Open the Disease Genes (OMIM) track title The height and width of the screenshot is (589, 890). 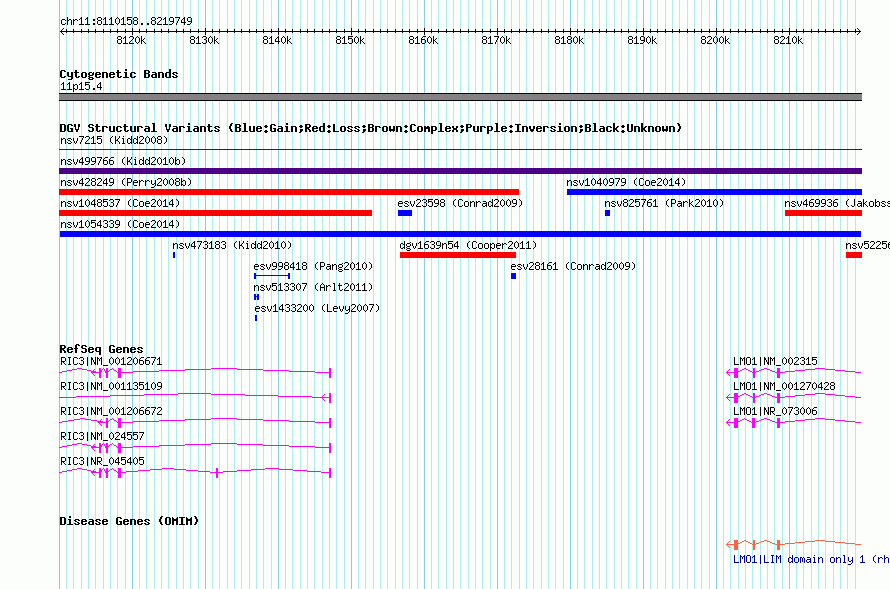[129, 521]
